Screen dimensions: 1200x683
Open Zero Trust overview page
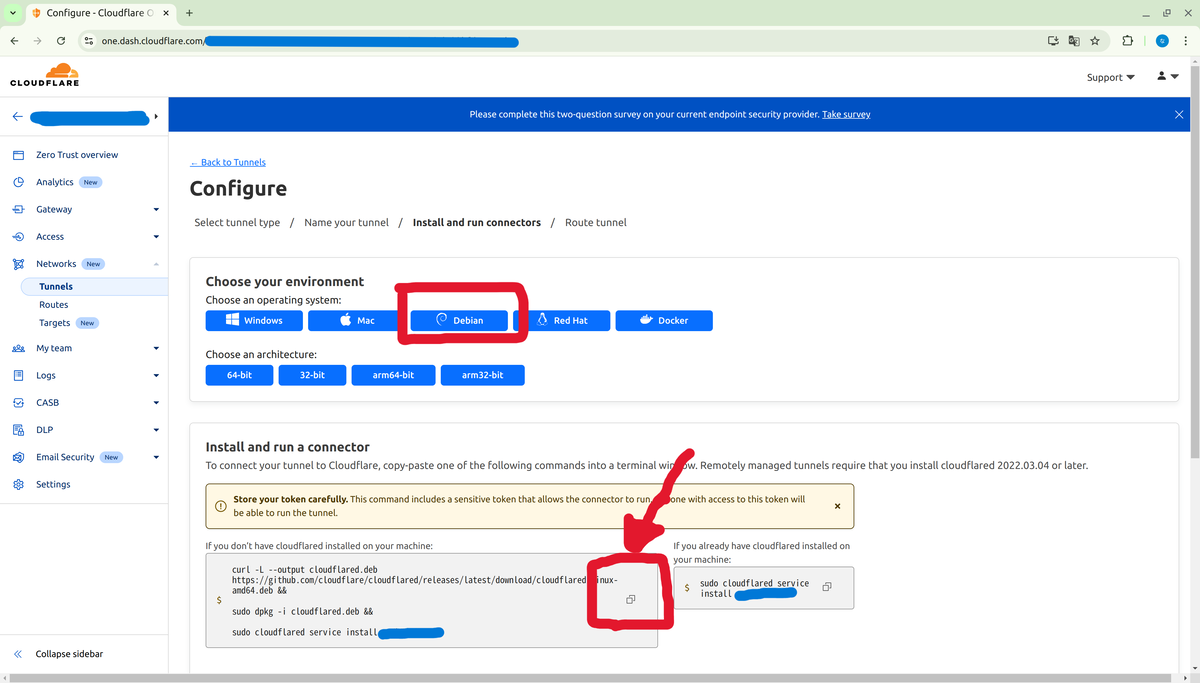pyautogui.click(x=77, y=155)
